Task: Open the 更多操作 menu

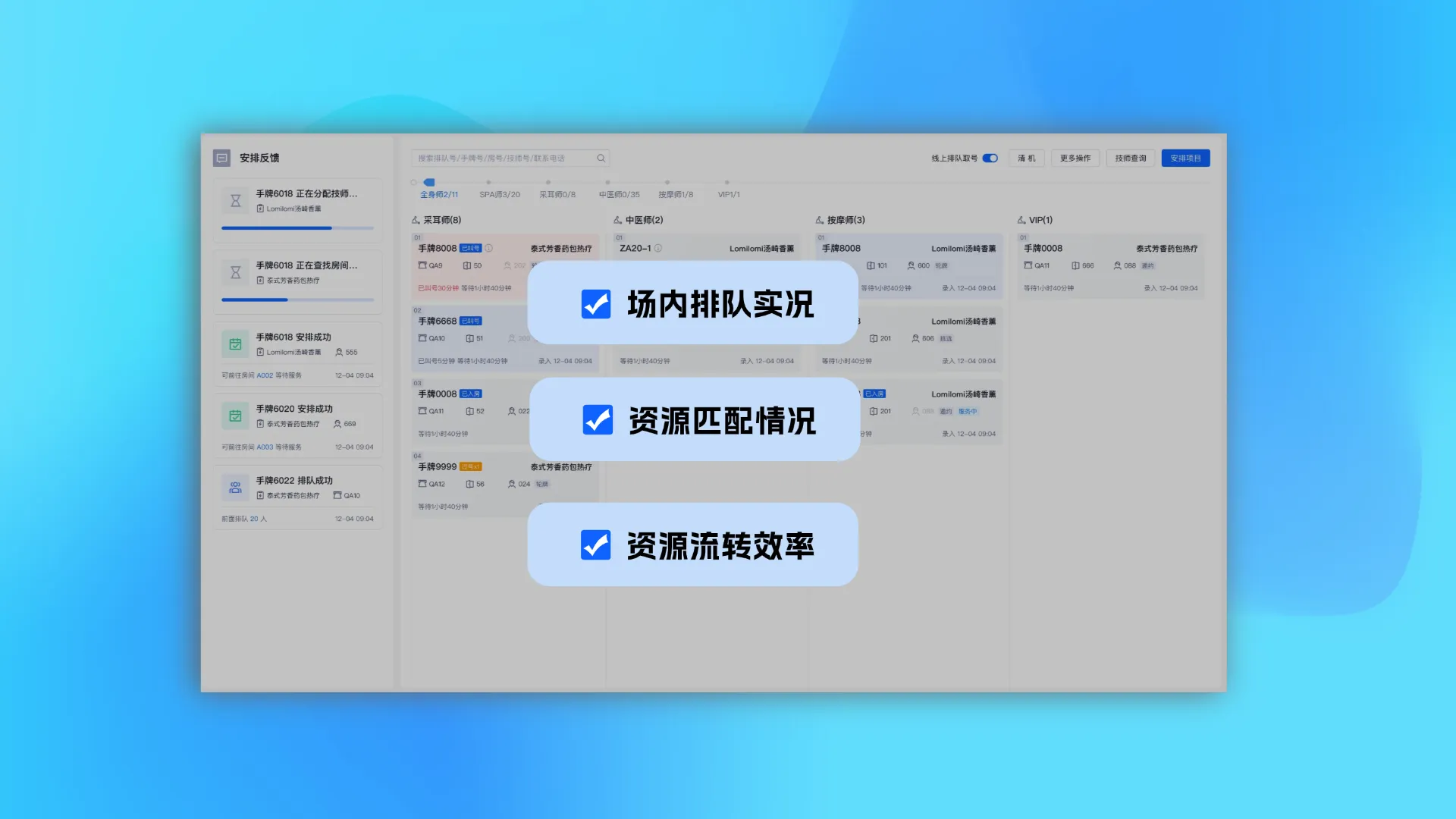Action: click(1075, 158)
